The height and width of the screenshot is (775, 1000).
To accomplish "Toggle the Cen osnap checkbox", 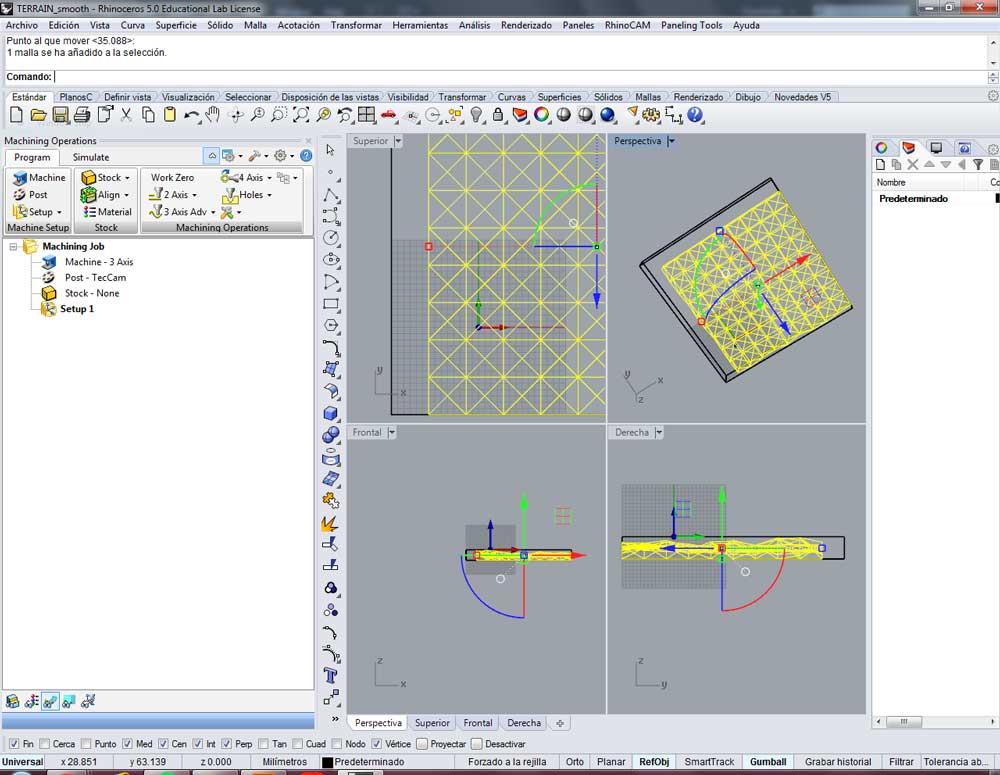I will [x=163, y=744].
